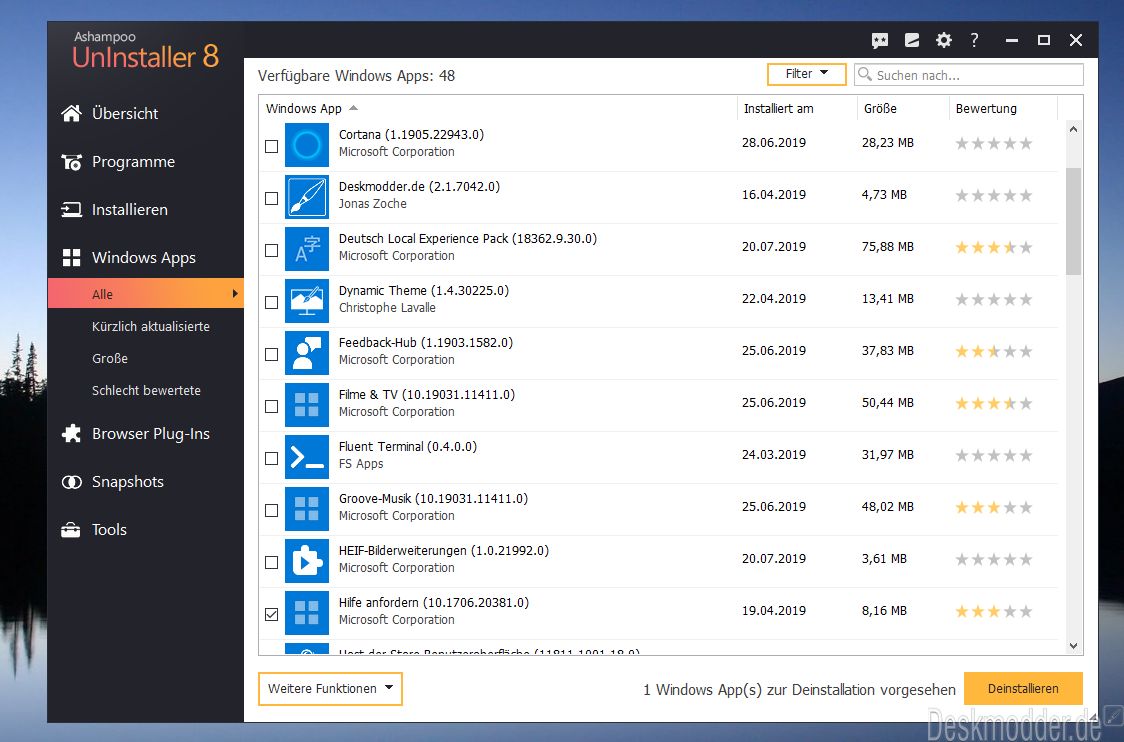Click the Snapshots sidebar icon

(71, 482)
